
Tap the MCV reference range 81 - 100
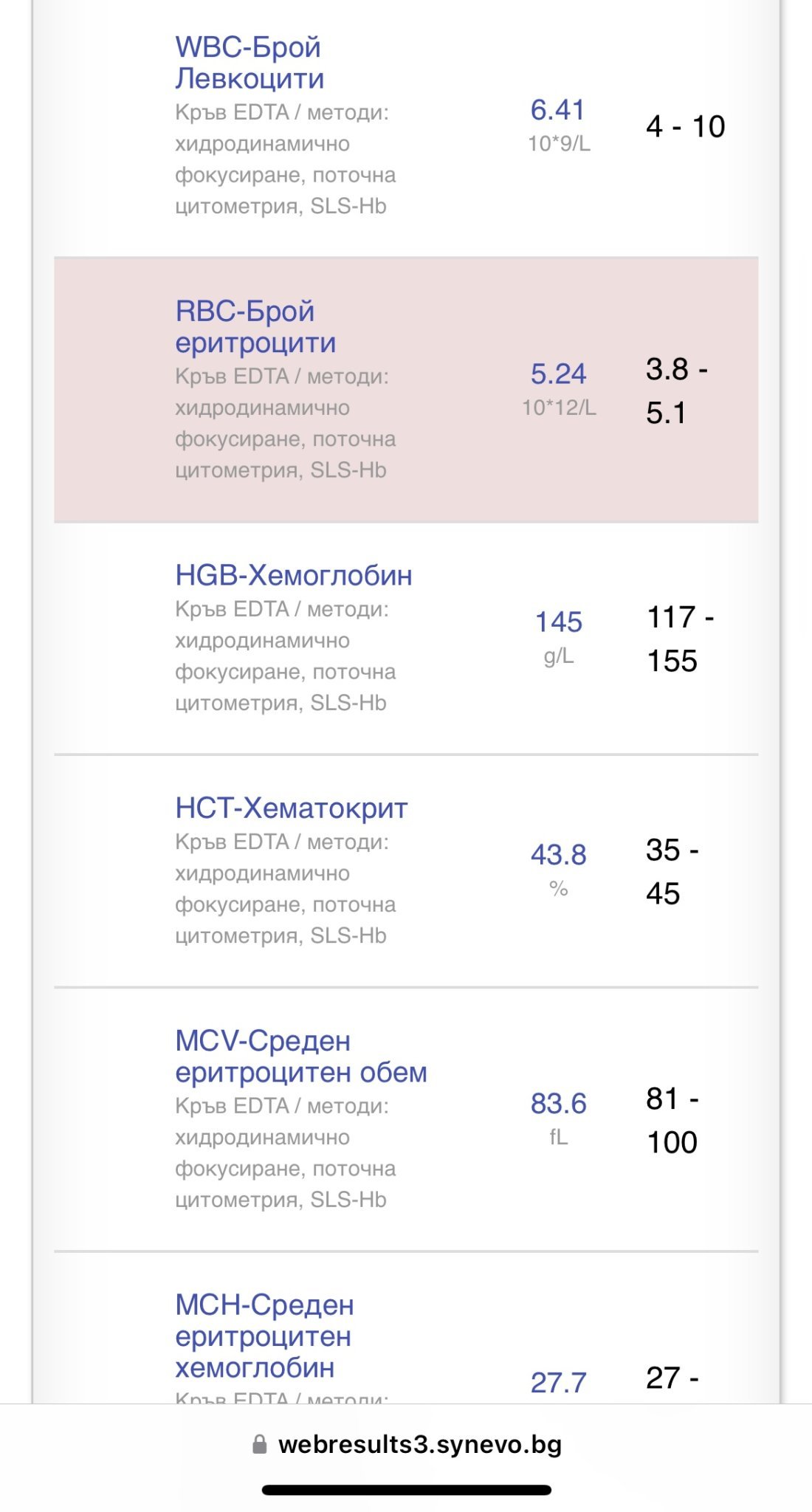(672, 1120)
